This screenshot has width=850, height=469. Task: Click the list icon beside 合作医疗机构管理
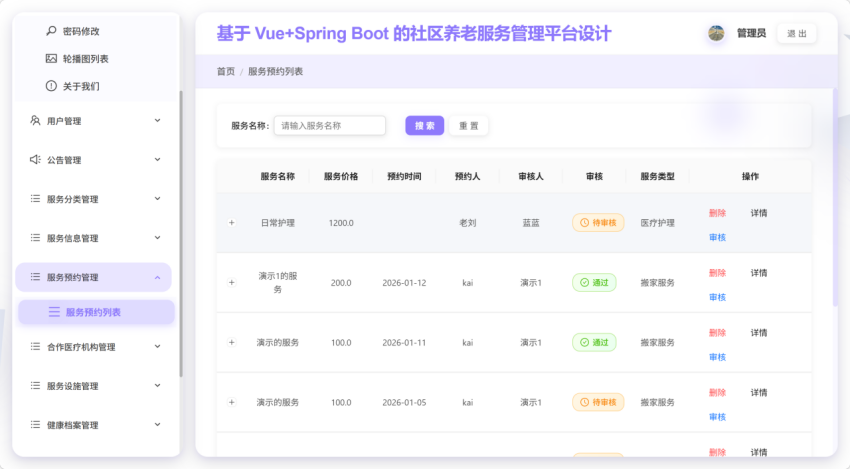35,346
